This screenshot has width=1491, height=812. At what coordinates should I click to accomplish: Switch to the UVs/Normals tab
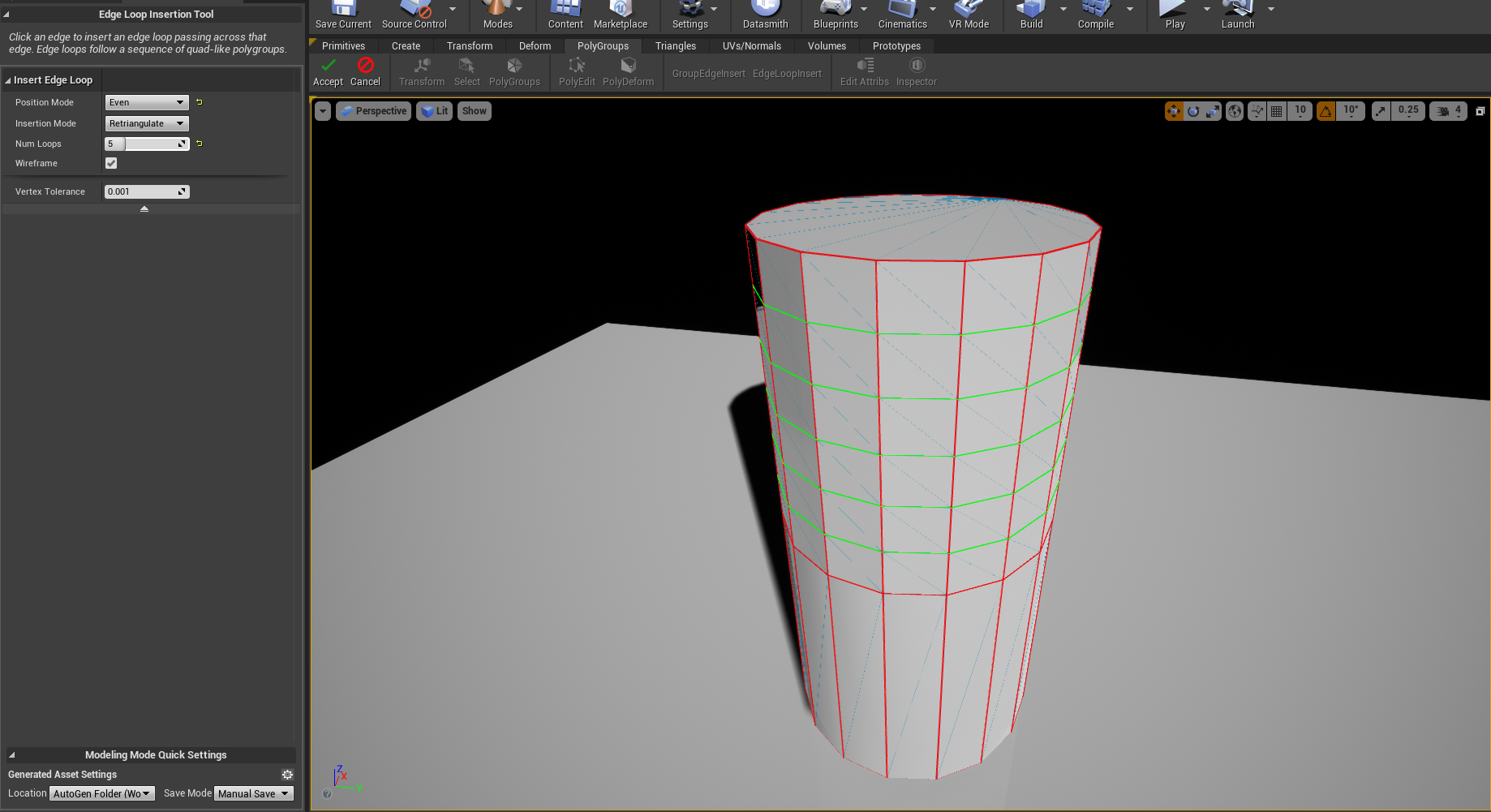[751, 46]
